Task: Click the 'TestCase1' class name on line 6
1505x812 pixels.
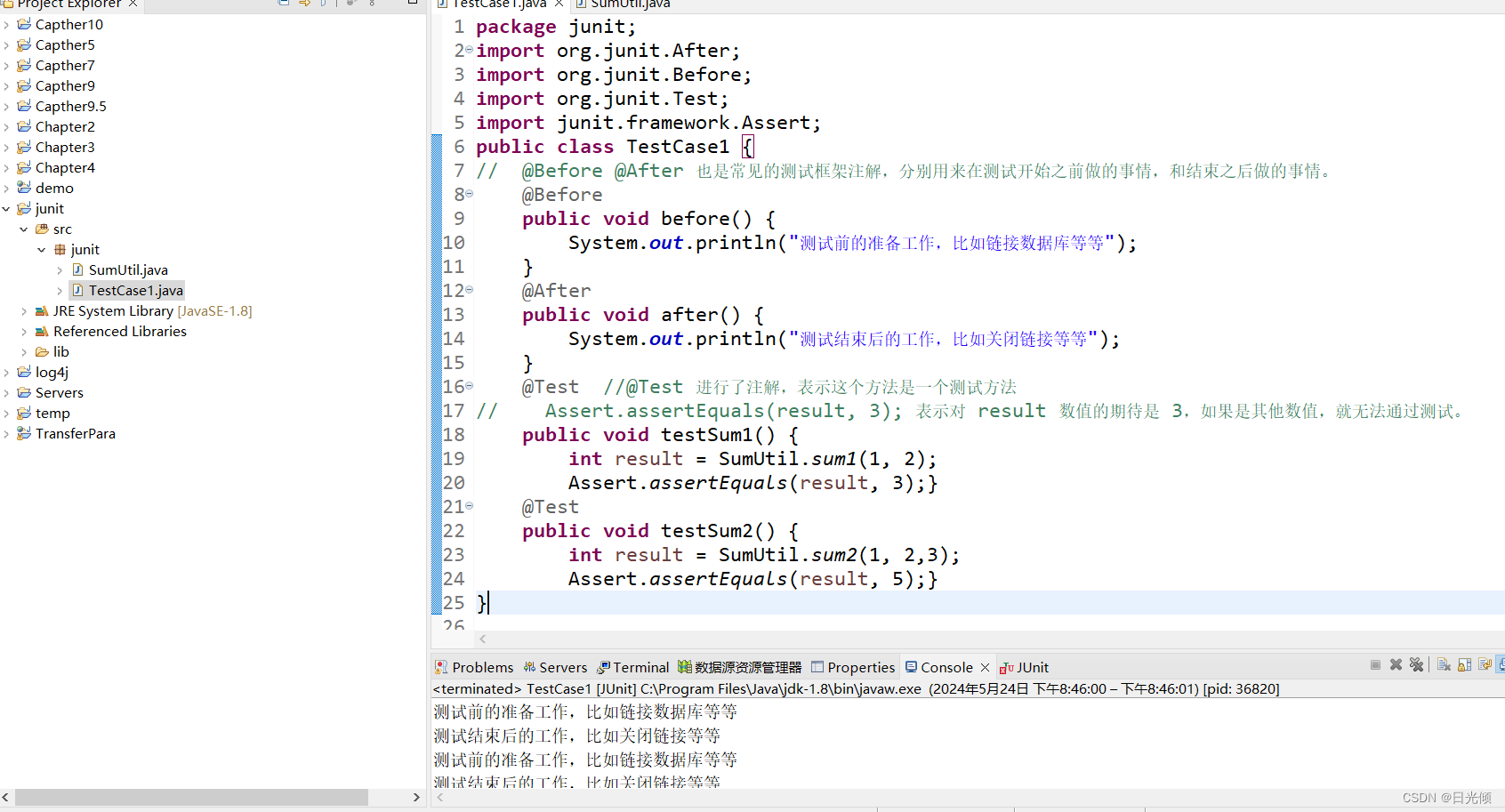Action: coord(678,147)
